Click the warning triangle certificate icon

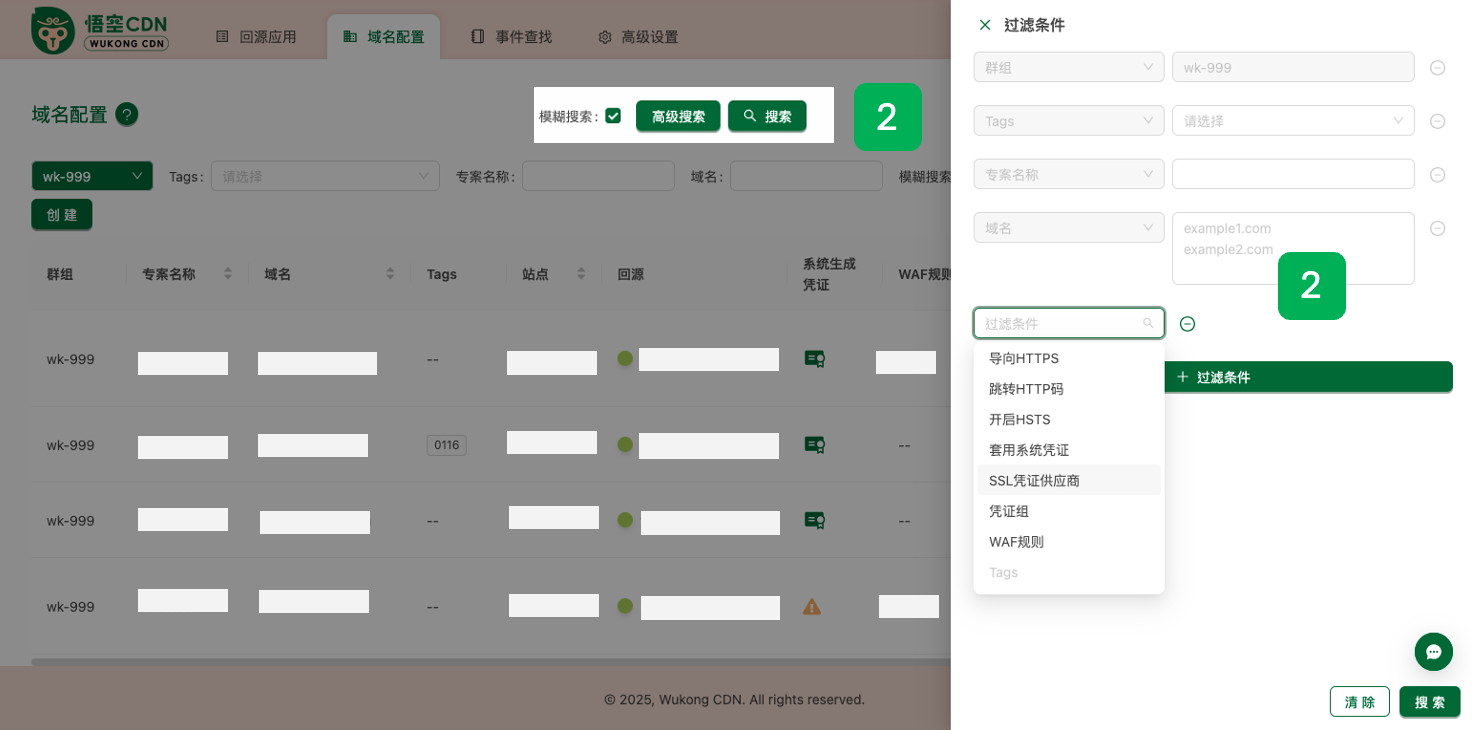pyautogui.click(x=812, y=607)
